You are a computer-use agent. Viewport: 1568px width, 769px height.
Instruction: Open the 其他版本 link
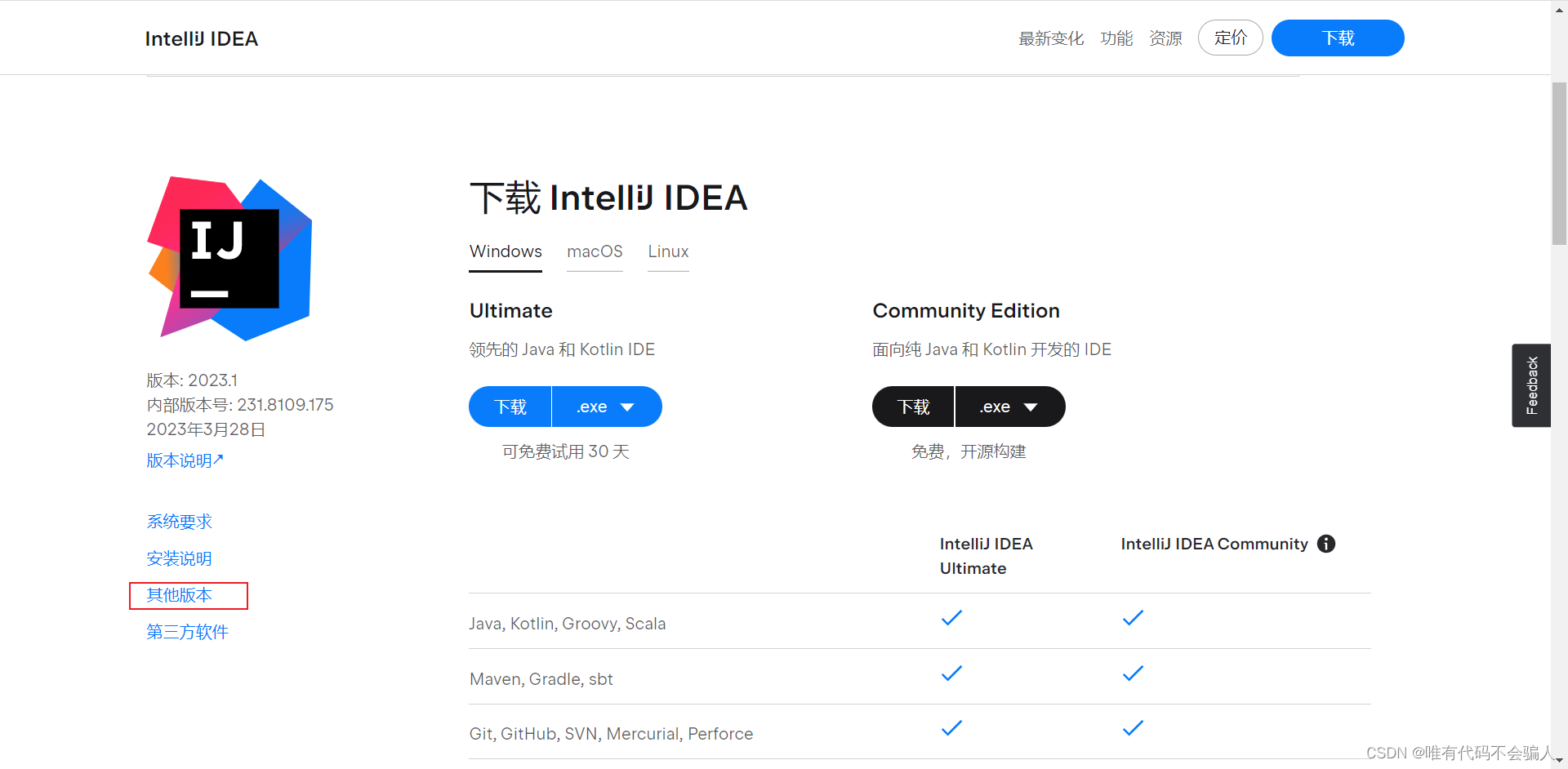click(x=180, y=595)
